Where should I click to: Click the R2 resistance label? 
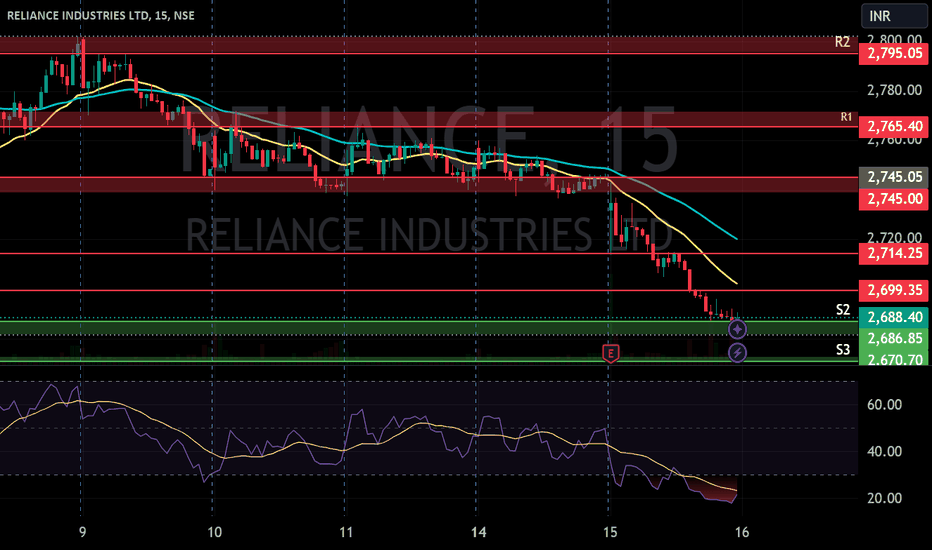[x=842, y=42]
